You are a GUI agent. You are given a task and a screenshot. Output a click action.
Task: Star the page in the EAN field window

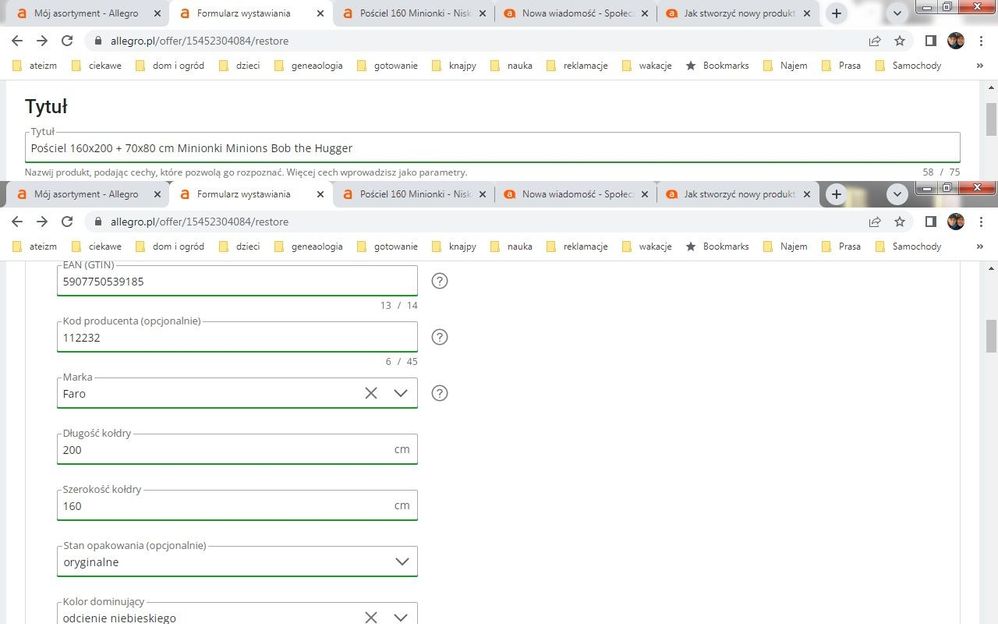coord(899,222)
